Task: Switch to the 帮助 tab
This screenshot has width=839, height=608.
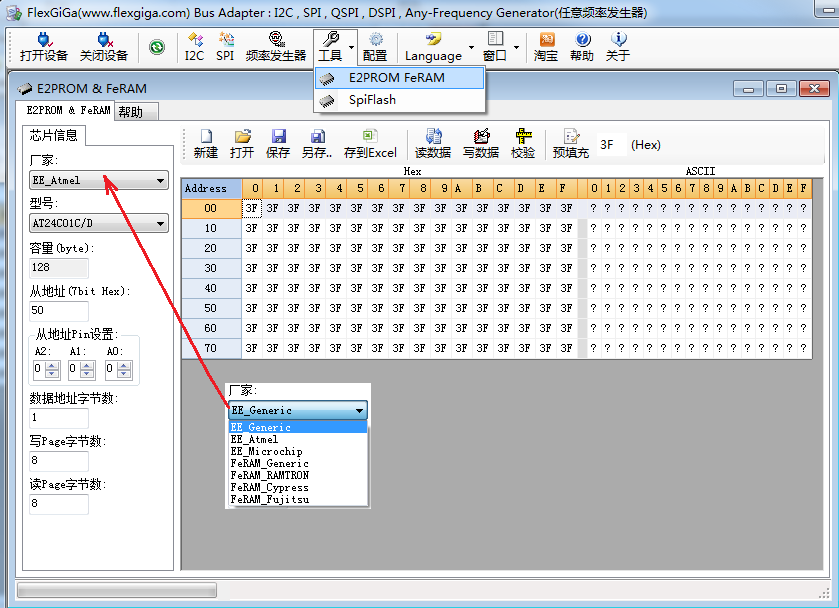Action: coord(131,112)
